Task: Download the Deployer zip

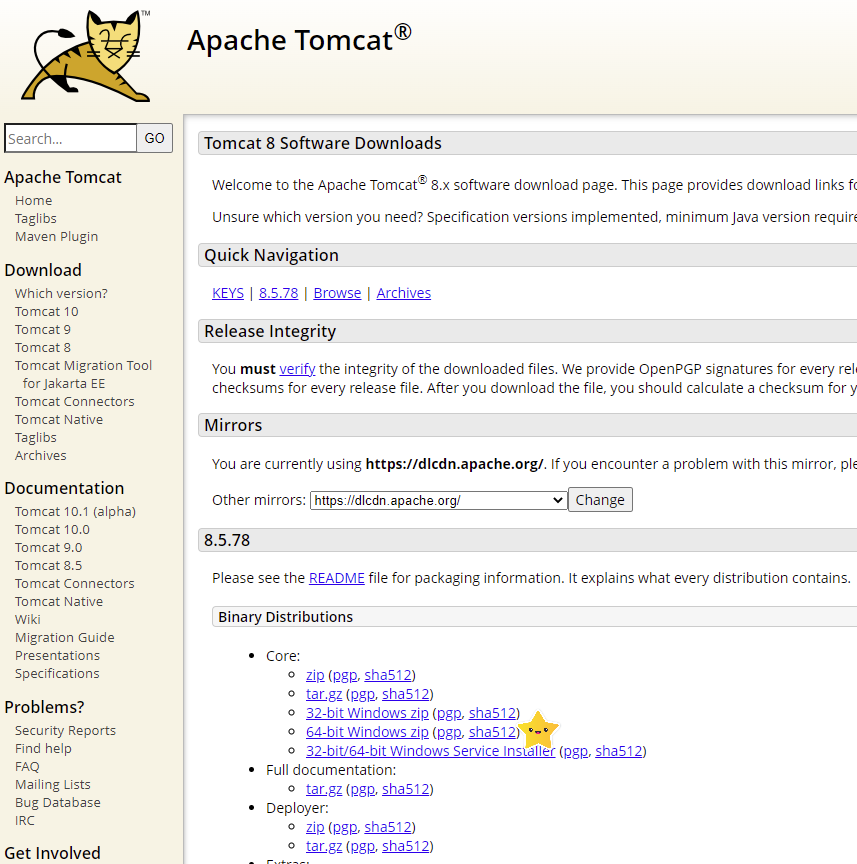Action: point(315,827)
